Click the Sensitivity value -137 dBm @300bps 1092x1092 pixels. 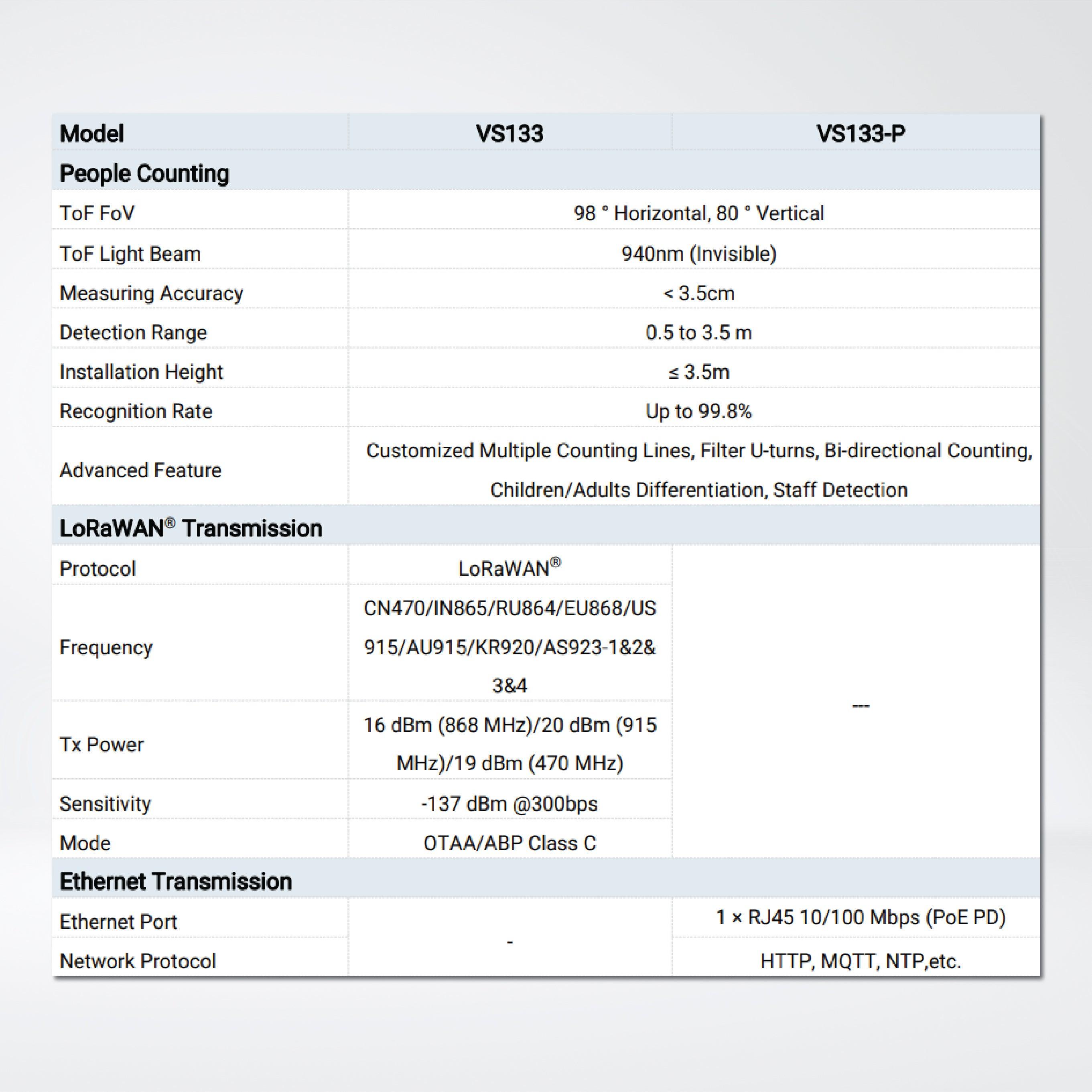click(x=509, y=803)
